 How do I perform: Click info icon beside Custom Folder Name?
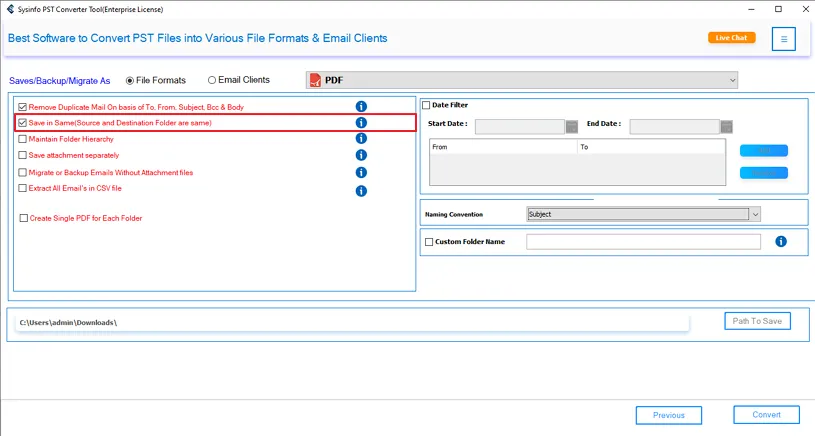click(x=781, y=242)
